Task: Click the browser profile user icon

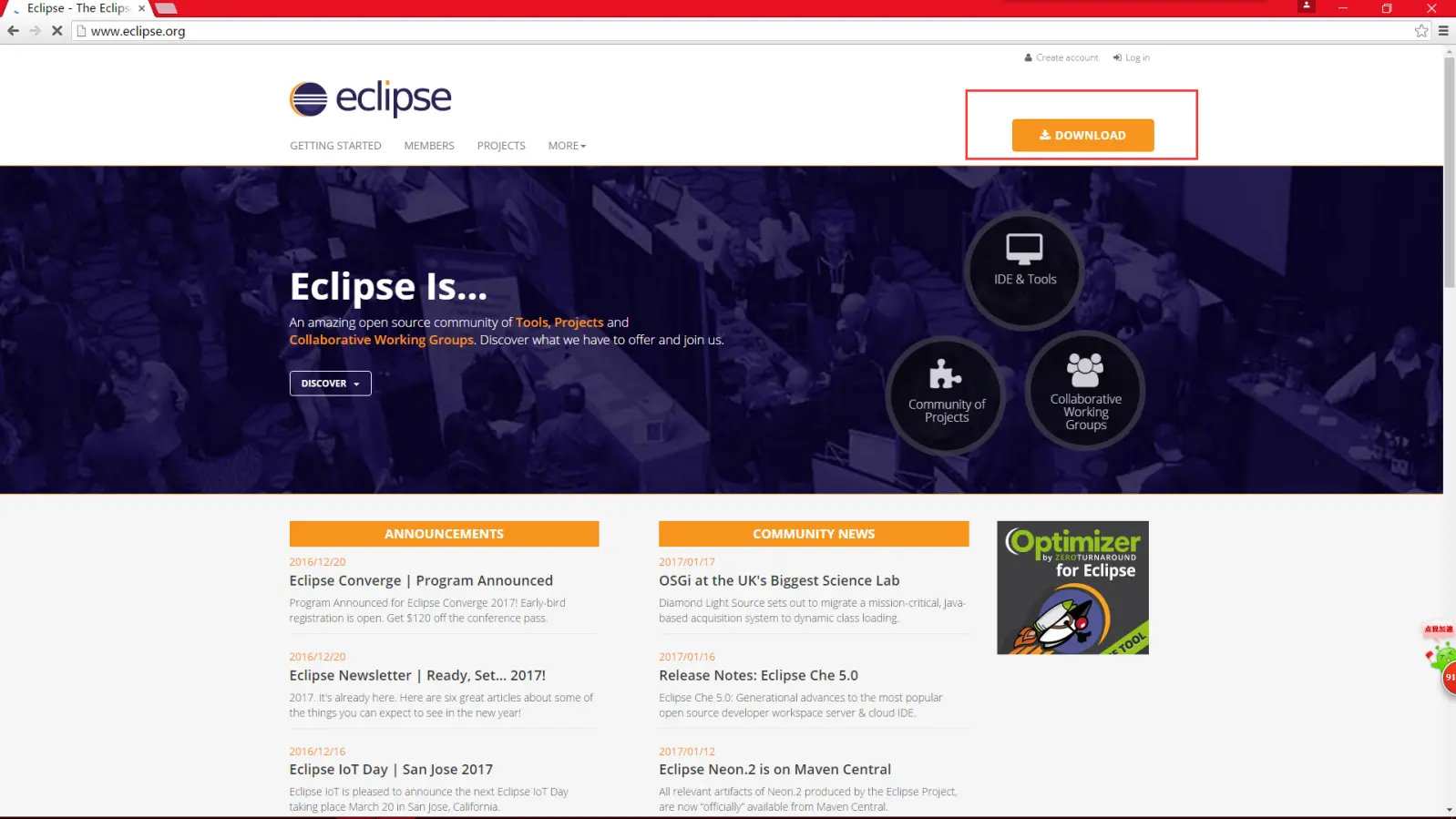Action: click(x=1306, y=6)
